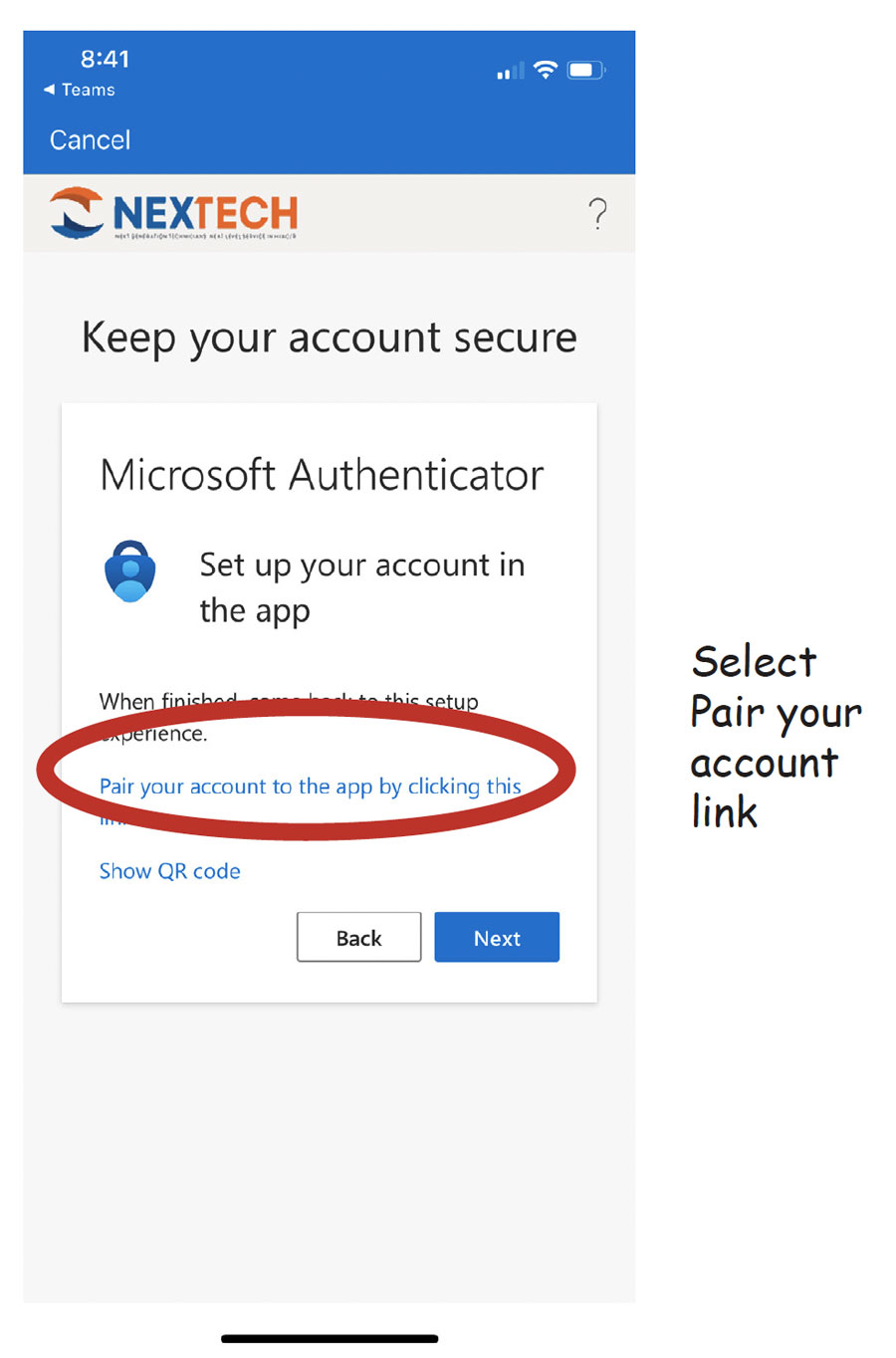Tap the Microsoft Authenticator lock icon
Viewport: 896px width, 1358px height.
click(x=130, y=571)
